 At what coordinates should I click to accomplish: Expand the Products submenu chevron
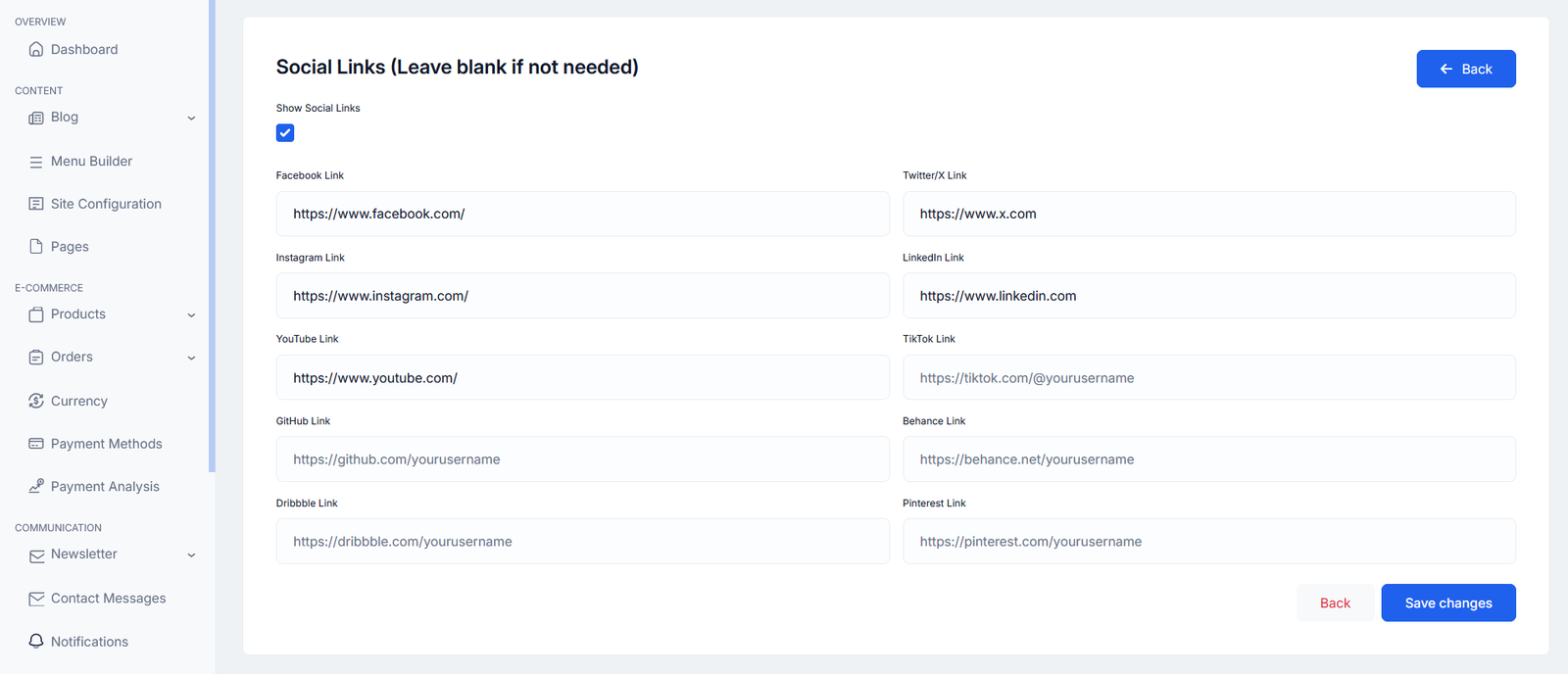click(191, 315)
